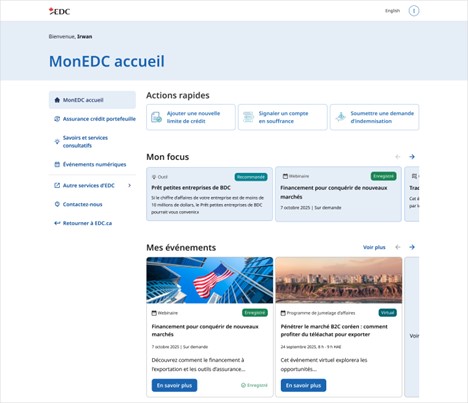Click Enregistré badge in Mon focus card
Image resolution: width=468 pixels, height=403 pixels.
tap(384, 176)
